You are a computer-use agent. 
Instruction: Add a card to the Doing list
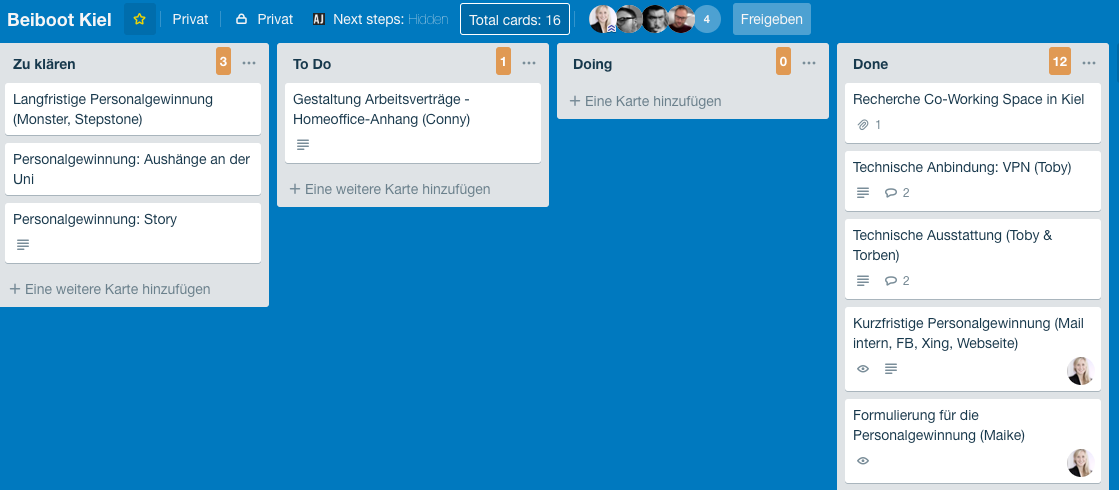(646, 101)
